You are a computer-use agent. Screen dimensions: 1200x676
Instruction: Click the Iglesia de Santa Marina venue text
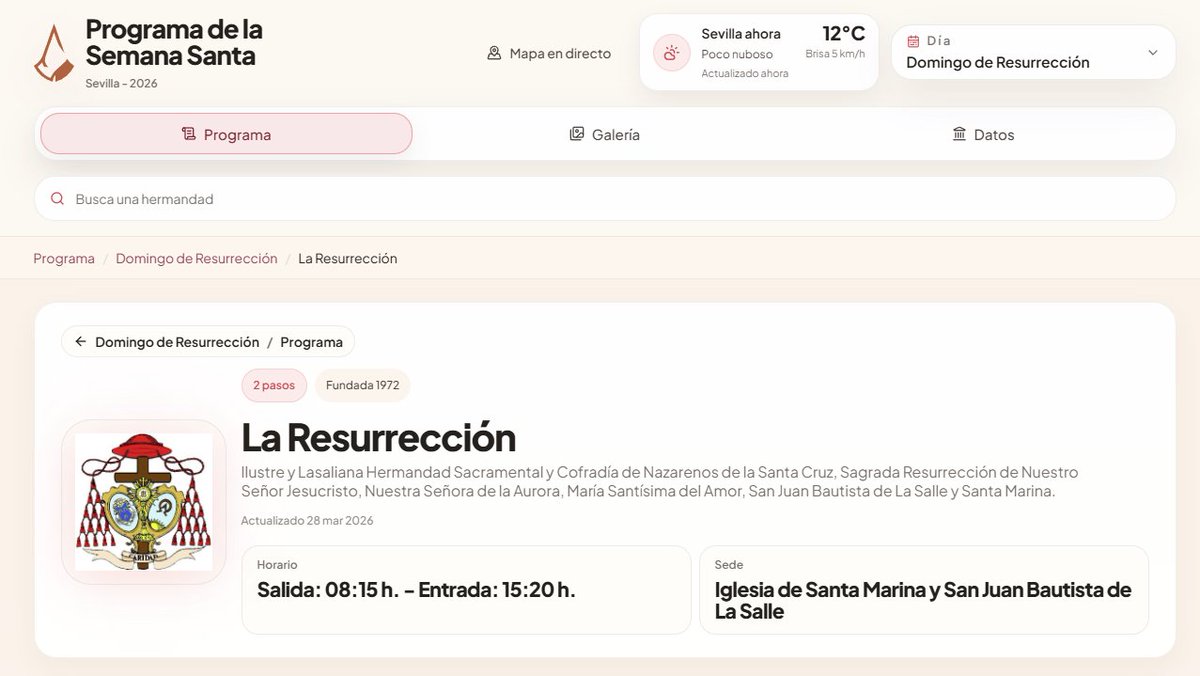pos(923,601)
